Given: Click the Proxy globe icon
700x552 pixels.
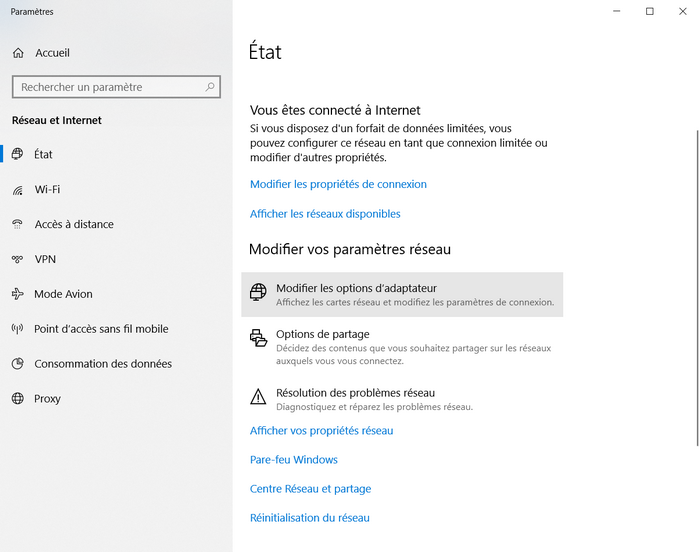Looking at the screenshot, I should [17, 398].
